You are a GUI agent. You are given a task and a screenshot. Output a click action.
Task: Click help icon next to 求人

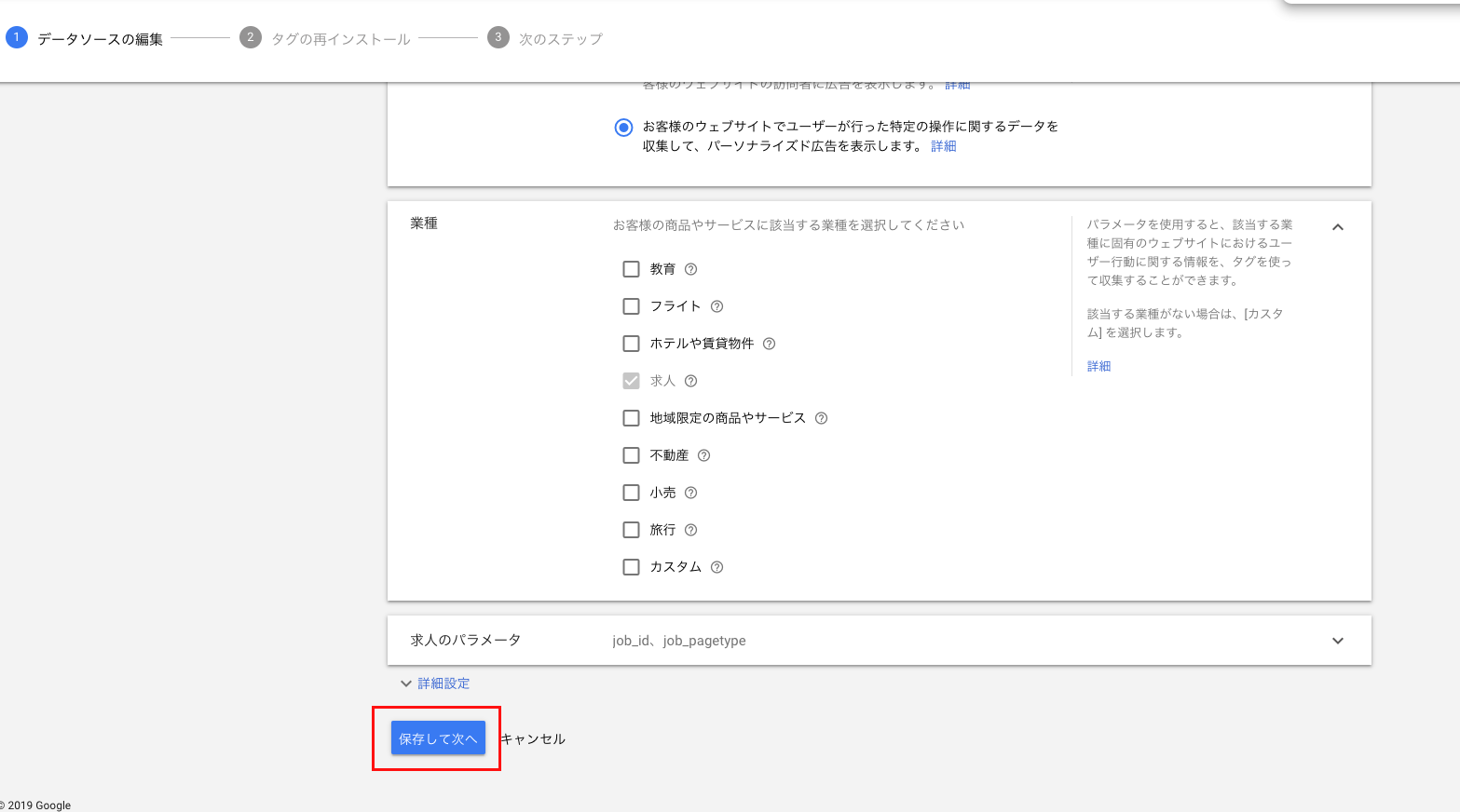point(690,381)
